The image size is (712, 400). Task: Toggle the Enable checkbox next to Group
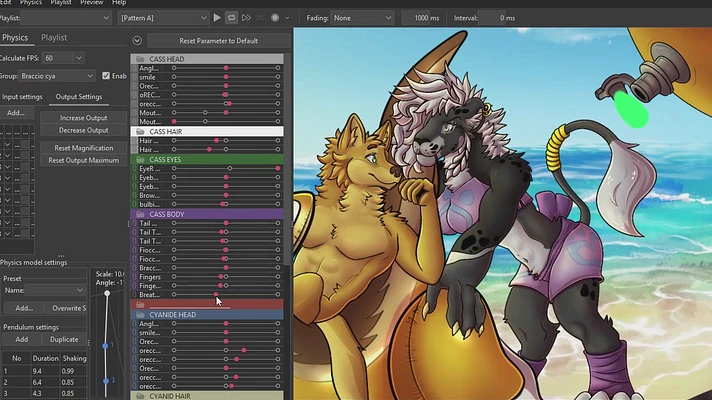(106, 76)
